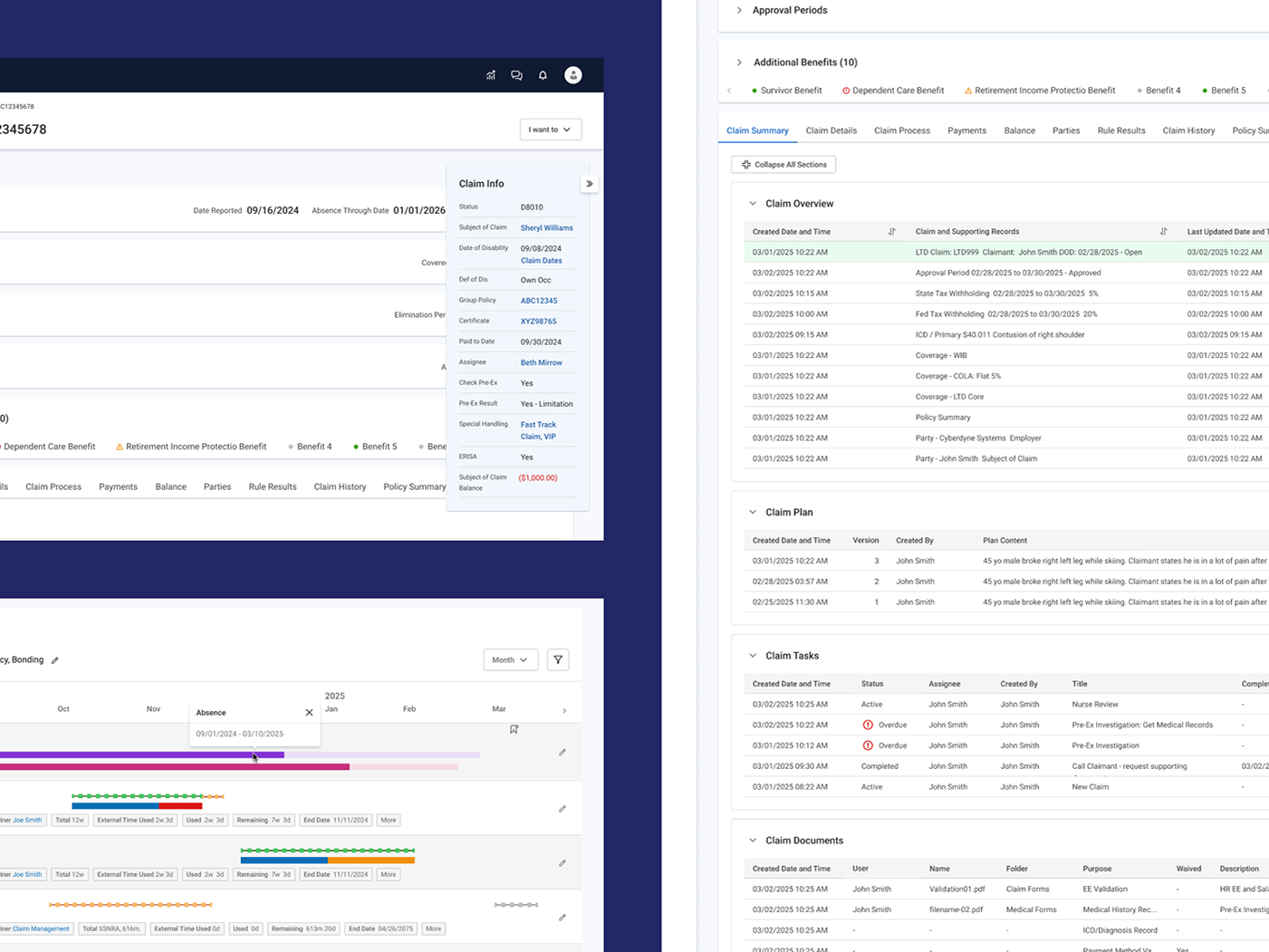The image size is (1269, 952).
Task: Select the LTD Claim LTD999 overview row
Action: pos(1006,253)
